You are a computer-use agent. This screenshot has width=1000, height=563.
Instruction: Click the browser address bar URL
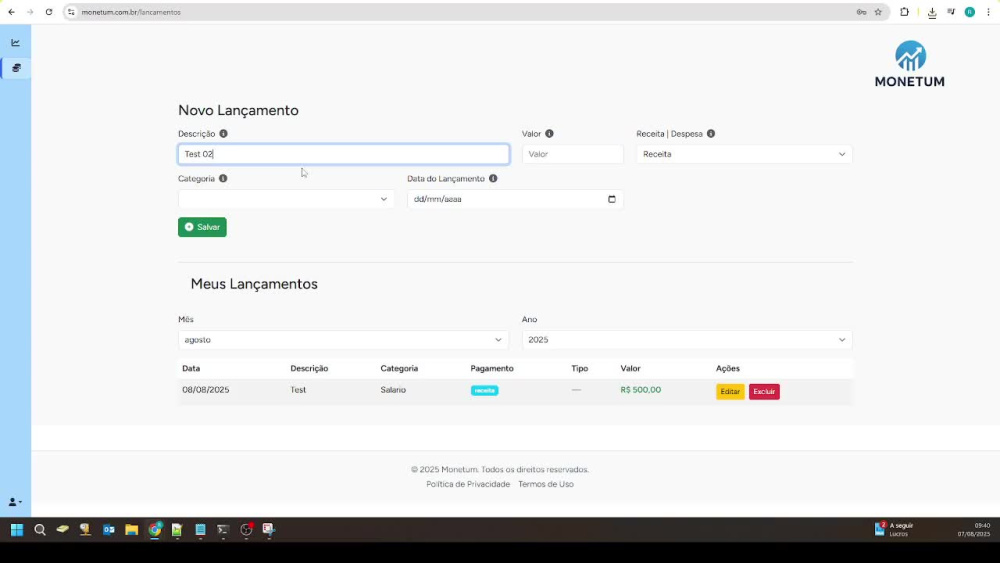point(131,12)
